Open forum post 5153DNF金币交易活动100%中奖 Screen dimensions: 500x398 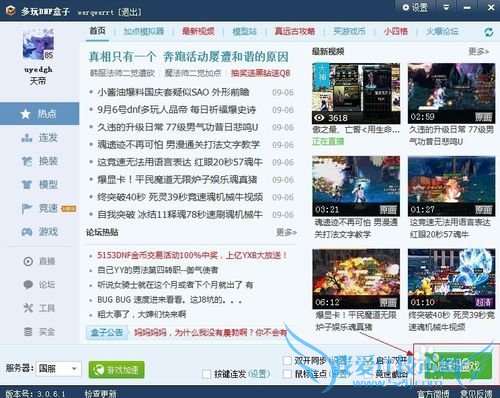point(192,255)
